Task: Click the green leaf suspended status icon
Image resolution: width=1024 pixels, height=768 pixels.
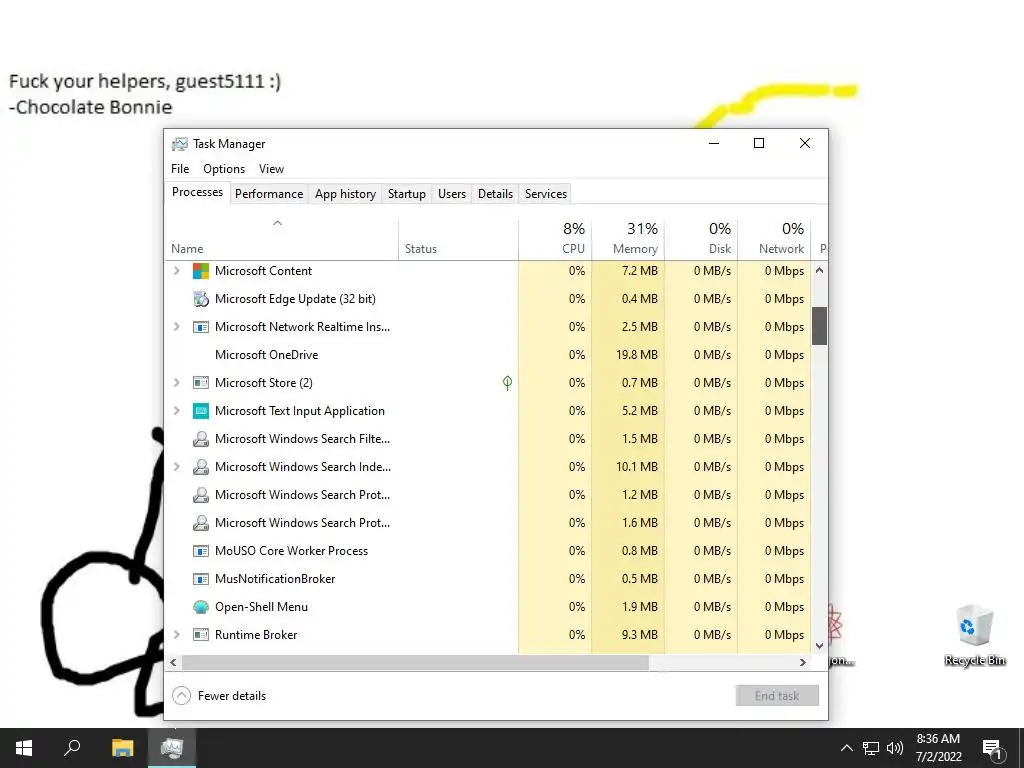Action: [x=507, y=383]
